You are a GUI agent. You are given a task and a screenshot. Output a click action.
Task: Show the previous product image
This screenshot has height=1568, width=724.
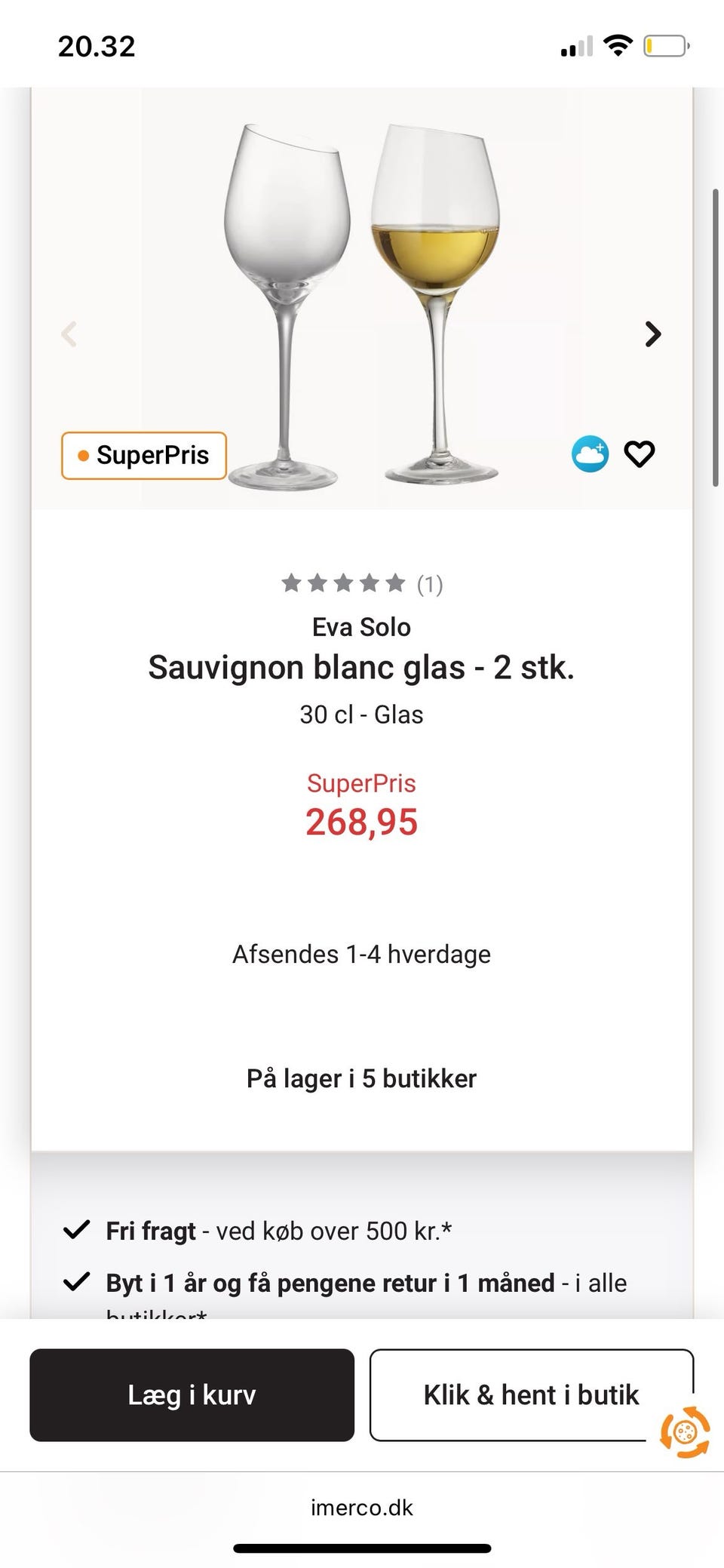[x=70, y=334]
